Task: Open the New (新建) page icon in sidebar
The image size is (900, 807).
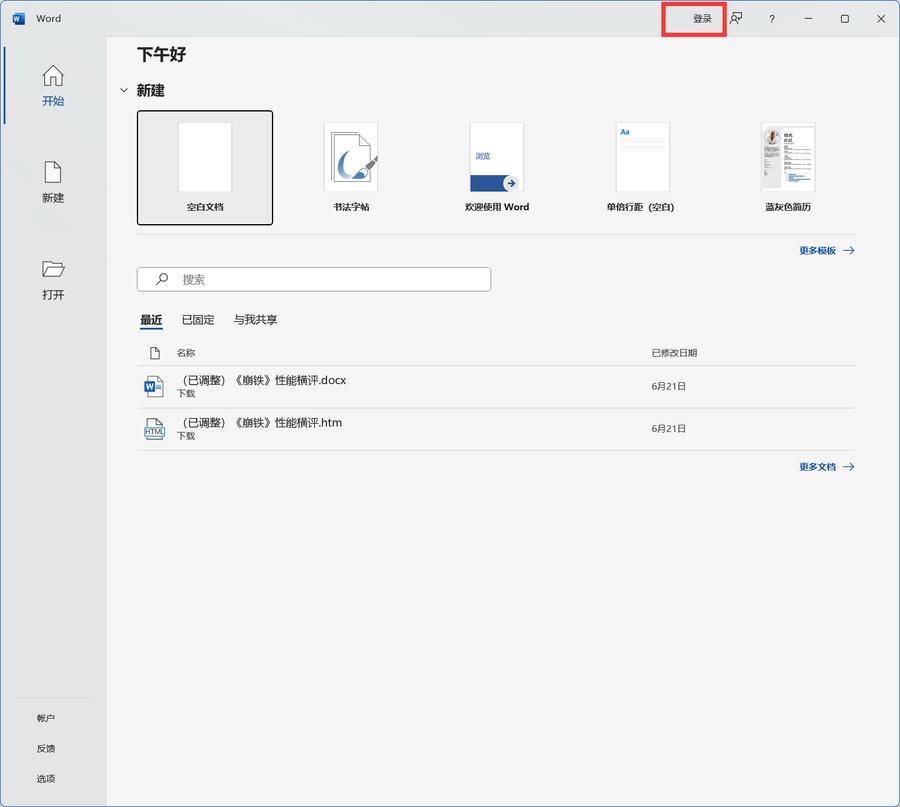Action: [x=53, y=173]
